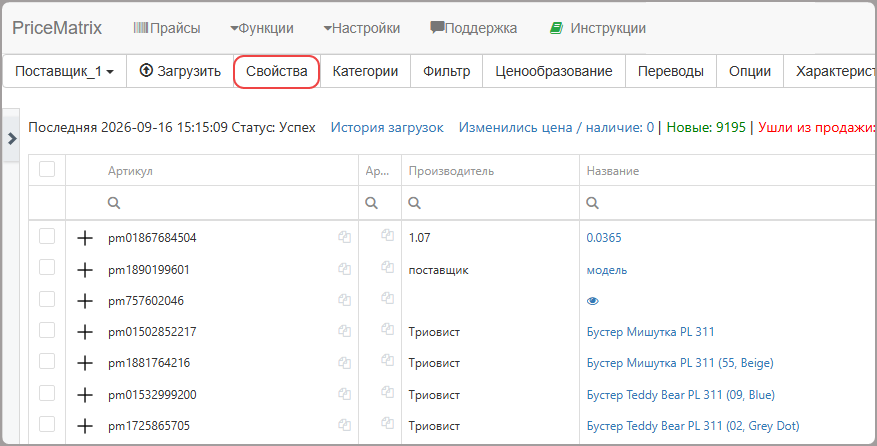Click plus icon beside pm1890199601
The height and width of the screenshot is (446, 877).
point(84,270)
